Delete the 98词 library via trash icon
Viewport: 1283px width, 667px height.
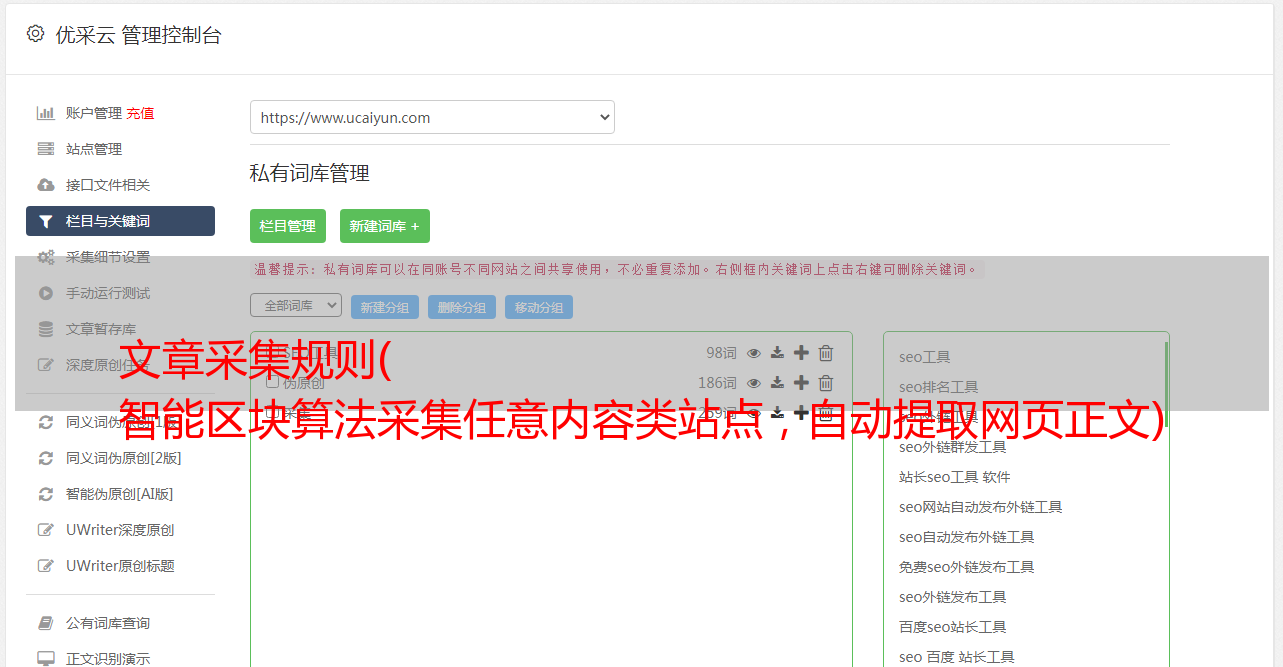click(826, 352)
